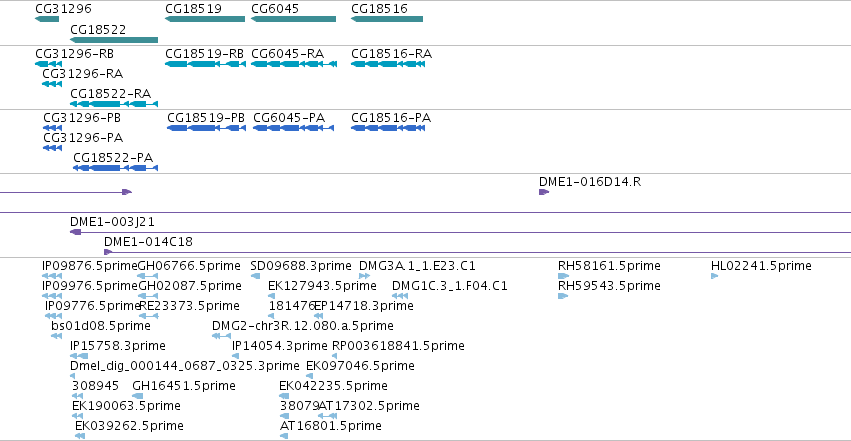
Task: Select the RH58161.5prime EST arrow
Action: pyautogui.click(x=563, y=276)
